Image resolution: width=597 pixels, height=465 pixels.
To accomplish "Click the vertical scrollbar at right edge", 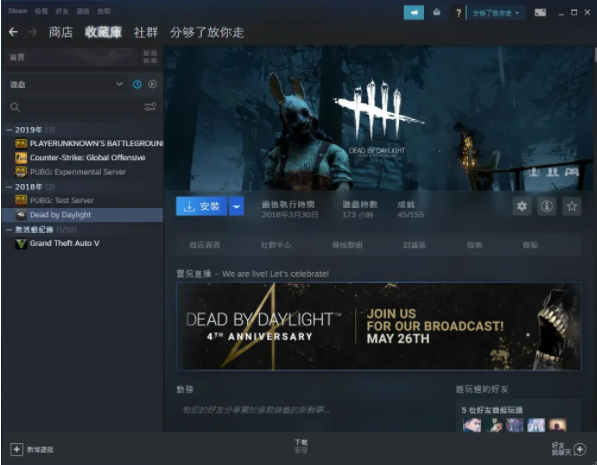I will pos(594,54).
